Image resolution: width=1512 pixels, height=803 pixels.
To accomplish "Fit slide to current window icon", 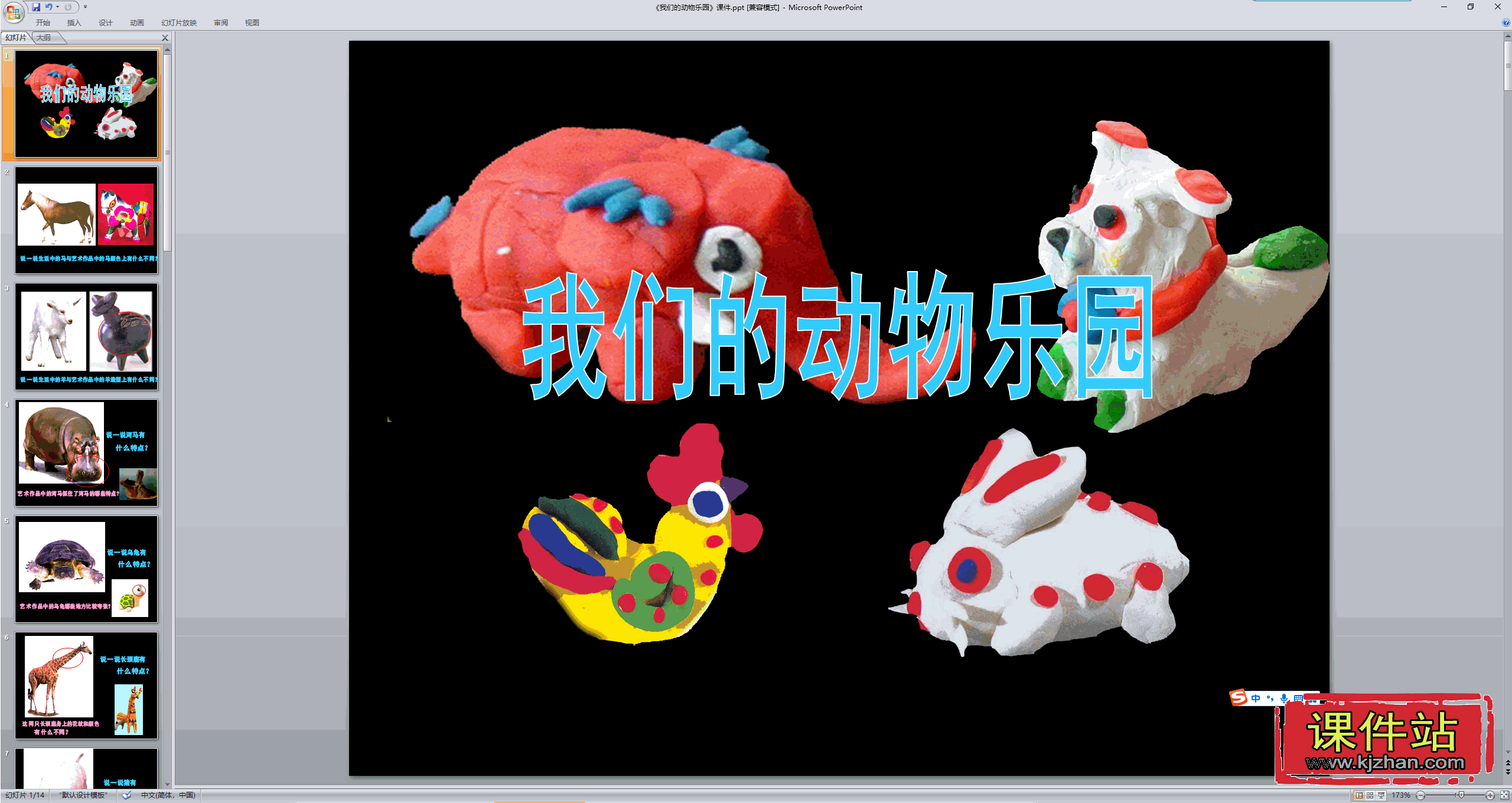I will pyautogui.click(x=1504, y=795).
